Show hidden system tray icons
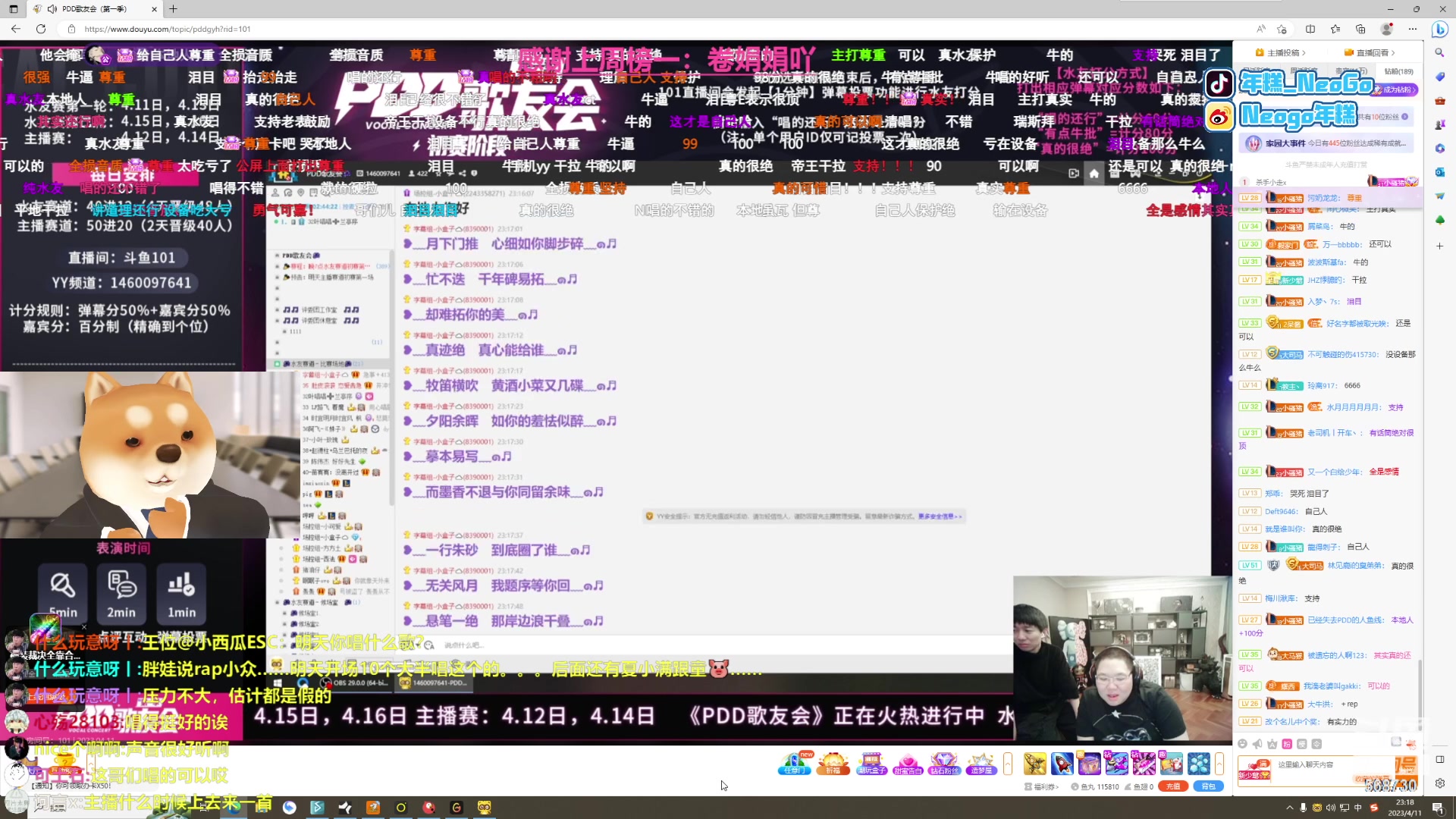 click(x=1289, y=808)
